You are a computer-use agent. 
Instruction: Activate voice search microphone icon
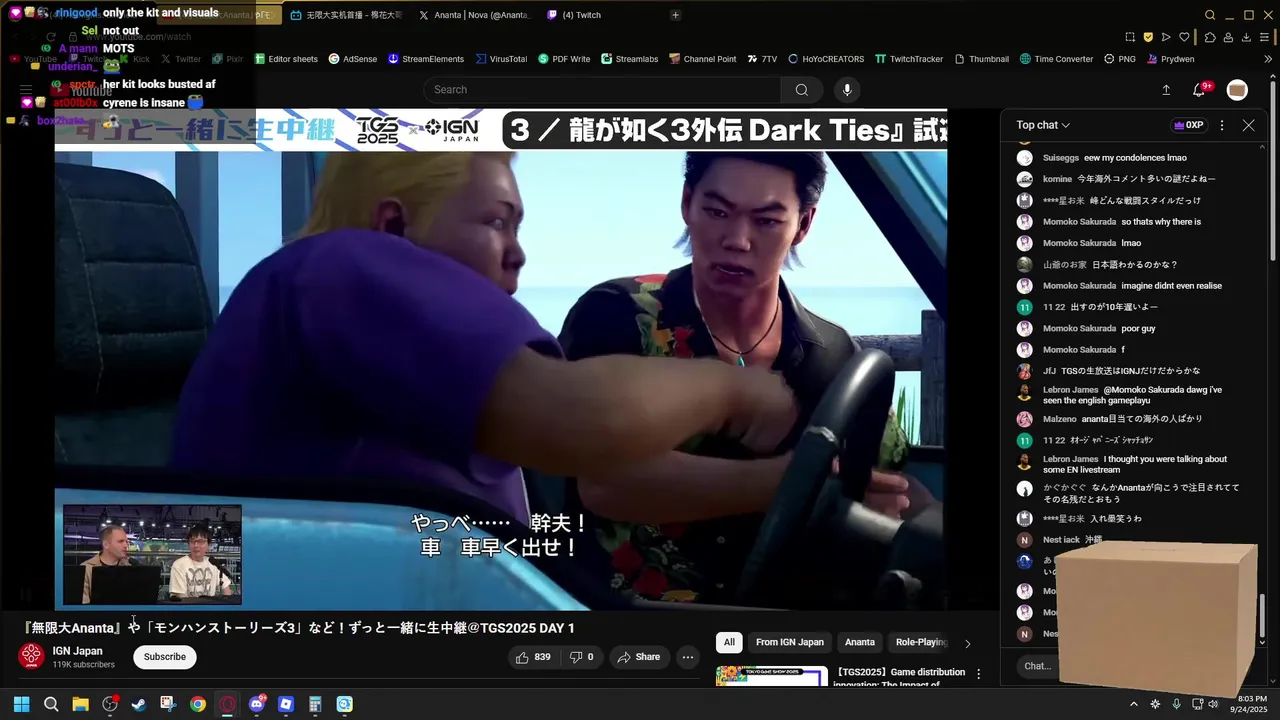847,90
